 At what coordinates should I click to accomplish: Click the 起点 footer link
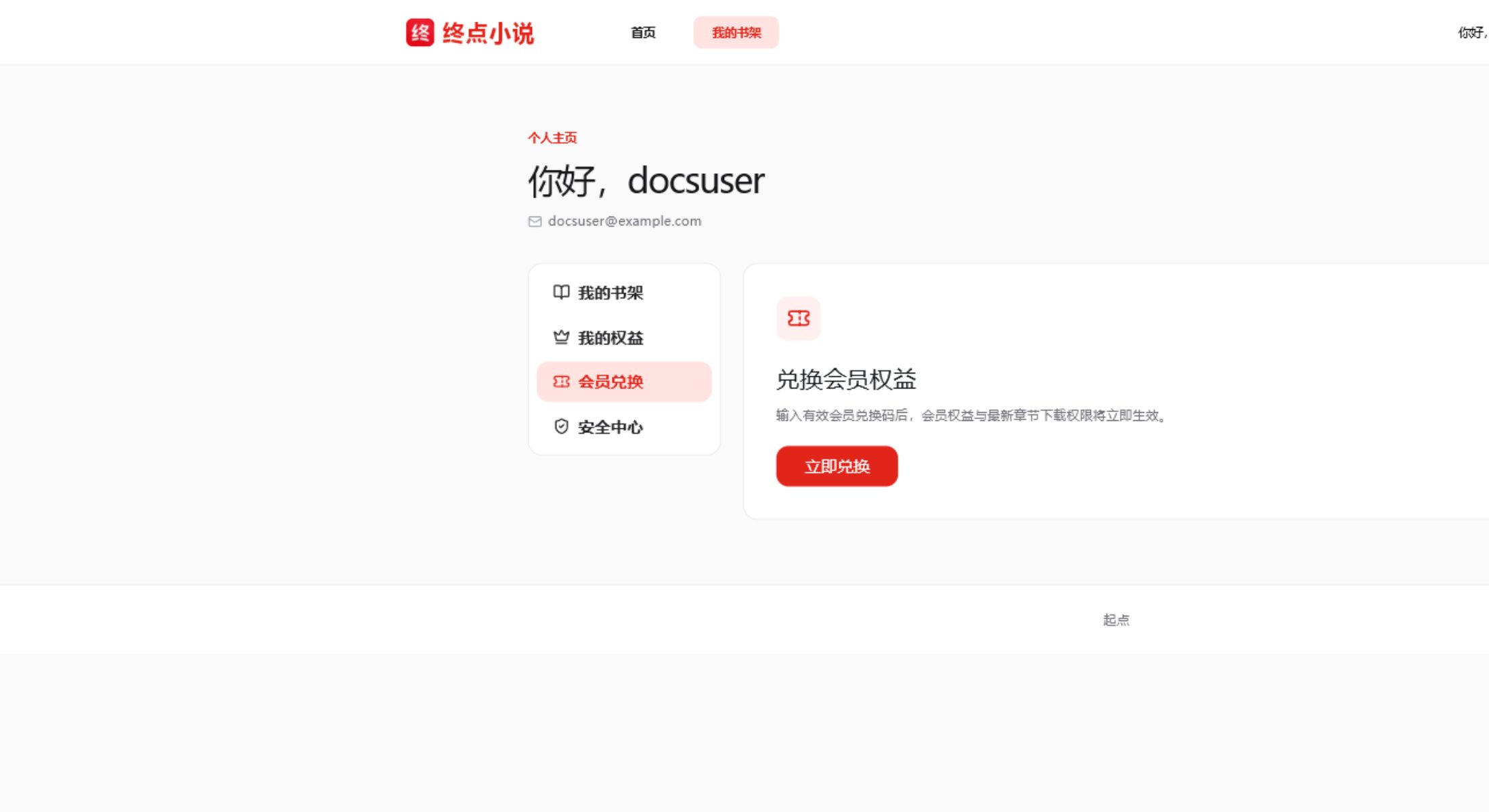coord(1116,620)
